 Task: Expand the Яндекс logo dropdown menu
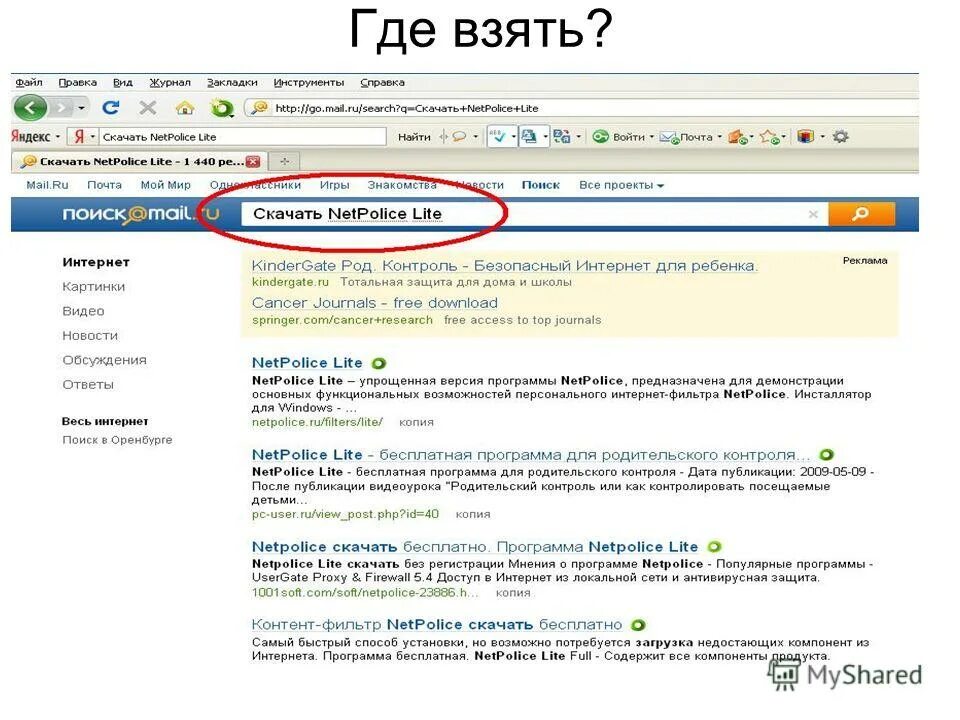click(58, 137)
